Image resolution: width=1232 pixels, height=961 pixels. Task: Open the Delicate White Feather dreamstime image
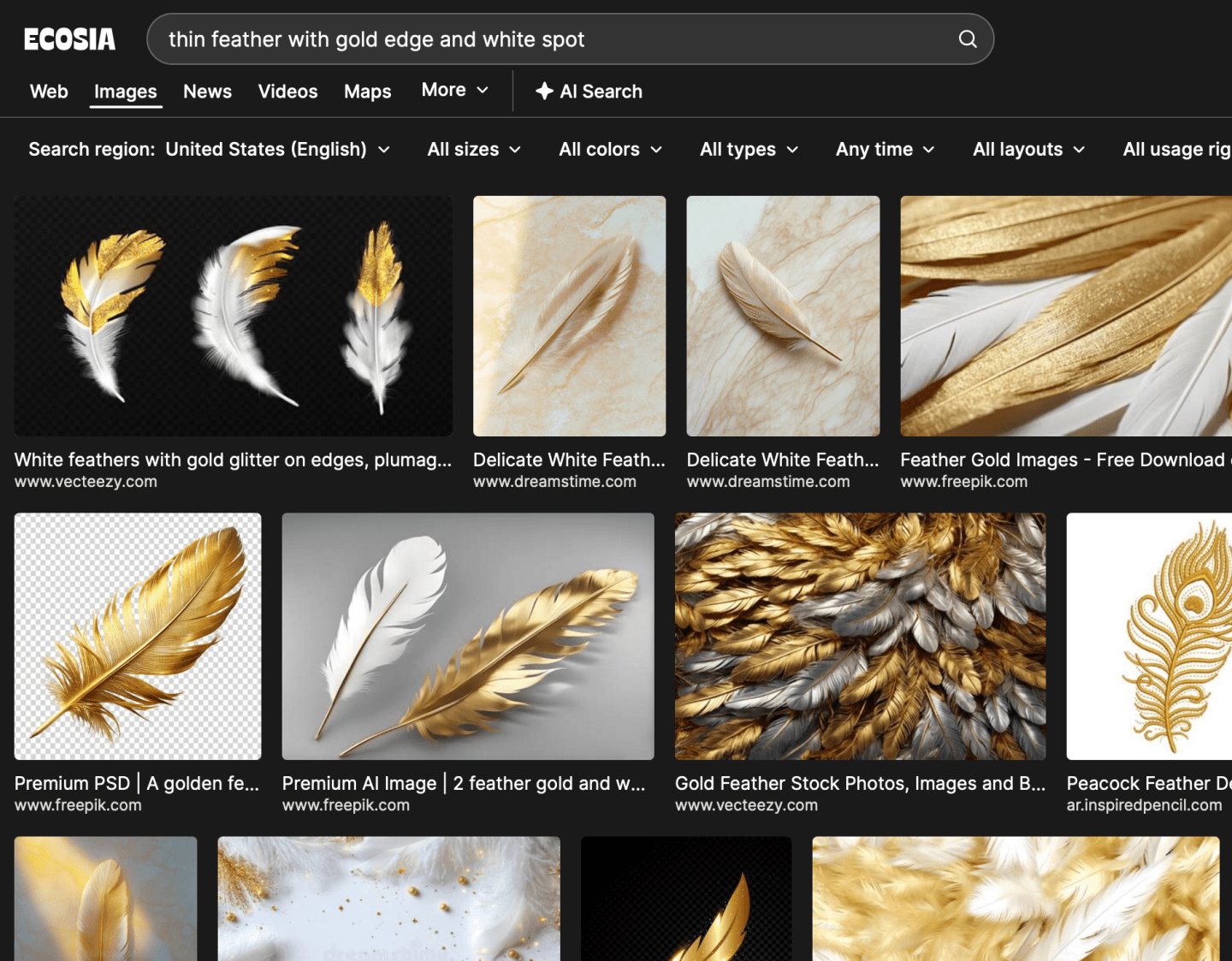[569, 316]
